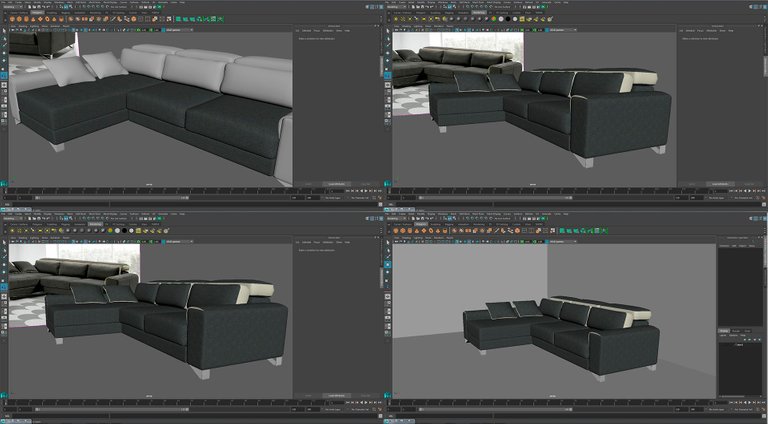The image size is (768, 424).
Task: Click the highlighted Move tool in the gray-room window toolbox
Action: pyautogui.click(x=388, y=264)
